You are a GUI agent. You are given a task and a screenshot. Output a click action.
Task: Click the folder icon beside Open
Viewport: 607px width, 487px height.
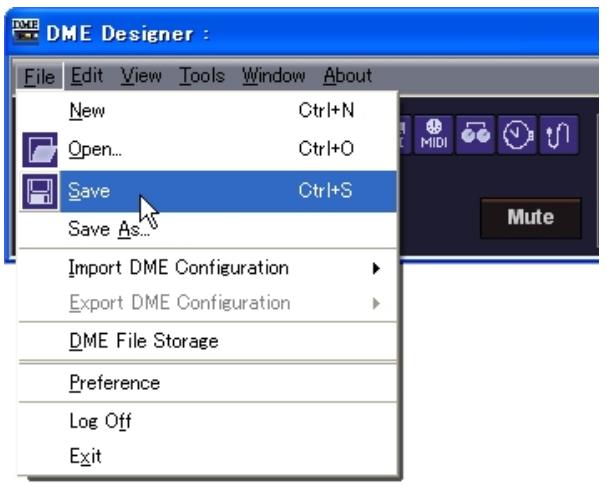[x=40, y=150]
